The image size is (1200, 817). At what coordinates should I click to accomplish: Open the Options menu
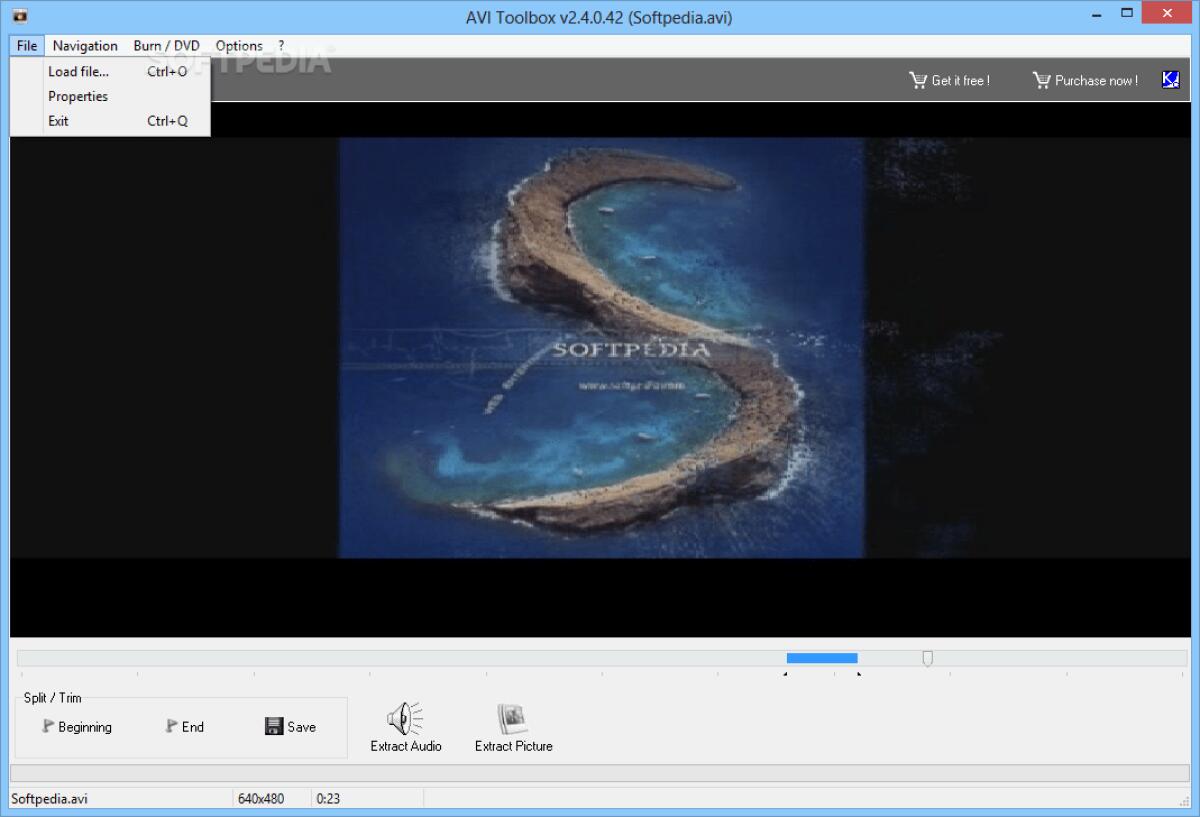click(x=239, y=45)
